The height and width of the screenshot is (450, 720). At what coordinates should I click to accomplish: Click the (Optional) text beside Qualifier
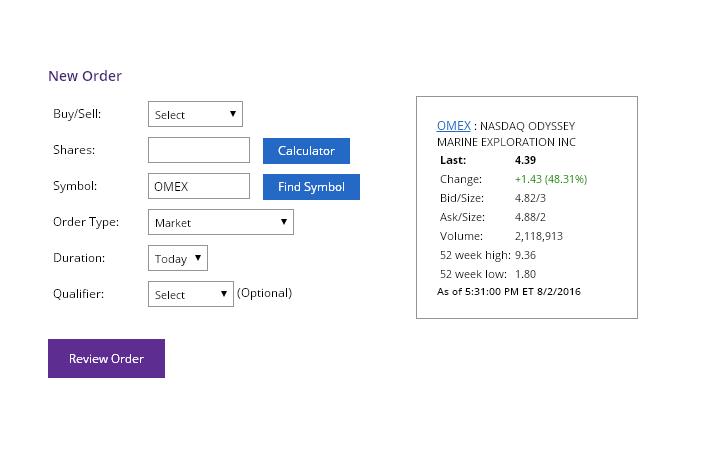pyautogui.click(x=264, y=293)
